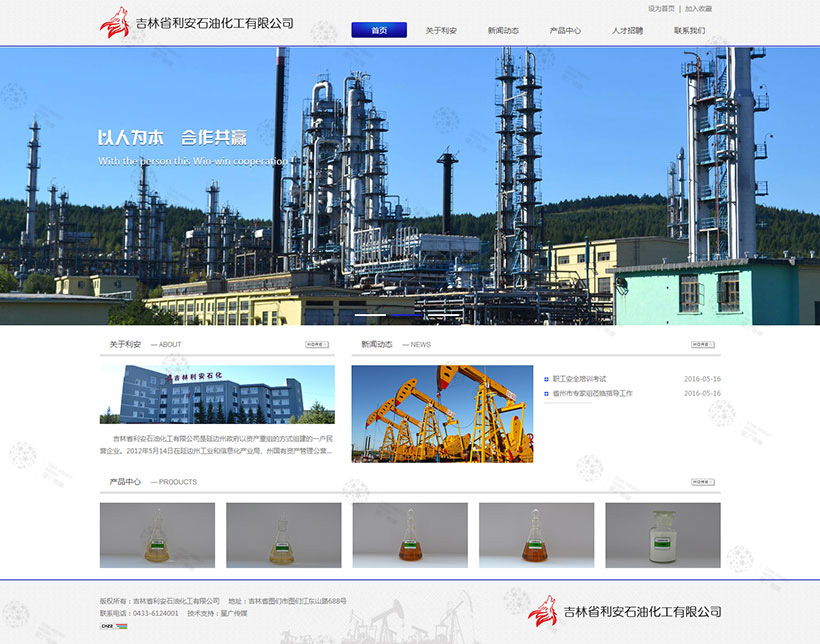Click 加入收藏 link at top right
This screenshot has height=644, width=820.
pyautogui.click(x=698, y=8)
